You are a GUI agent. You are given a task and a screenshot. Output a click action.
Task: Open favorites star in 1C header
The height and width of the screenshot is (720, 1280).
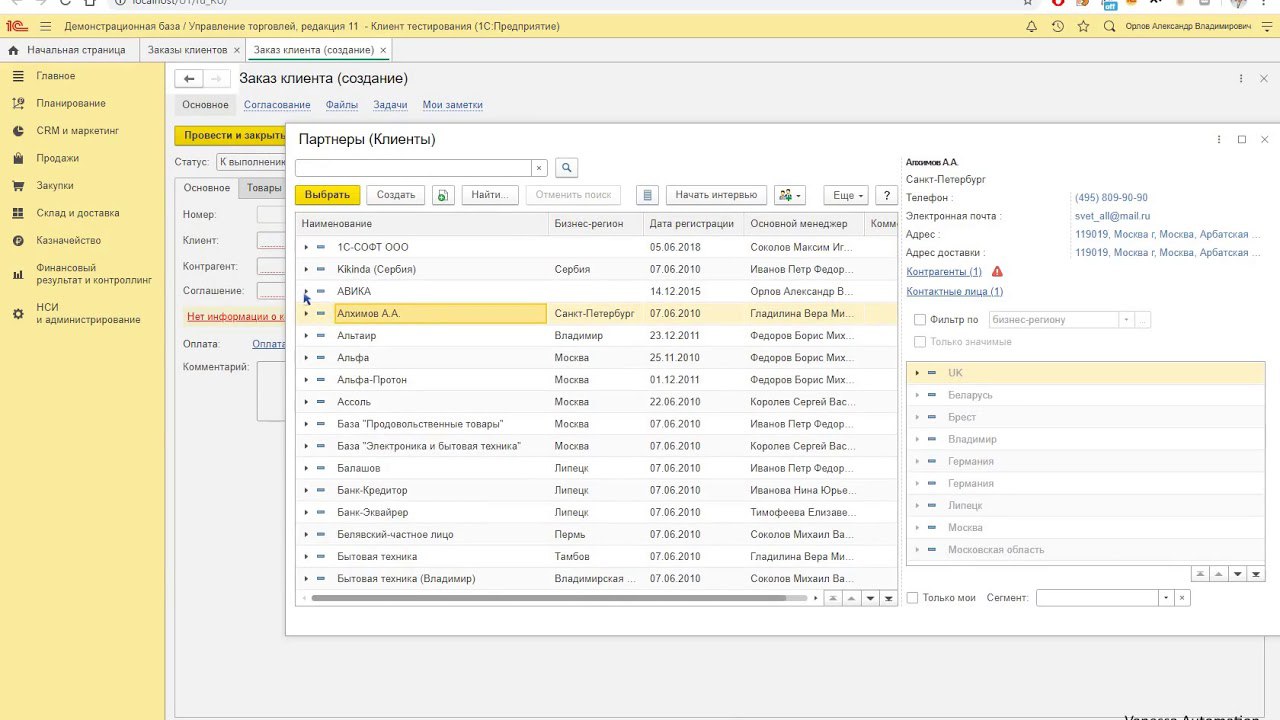(1084, 26)
